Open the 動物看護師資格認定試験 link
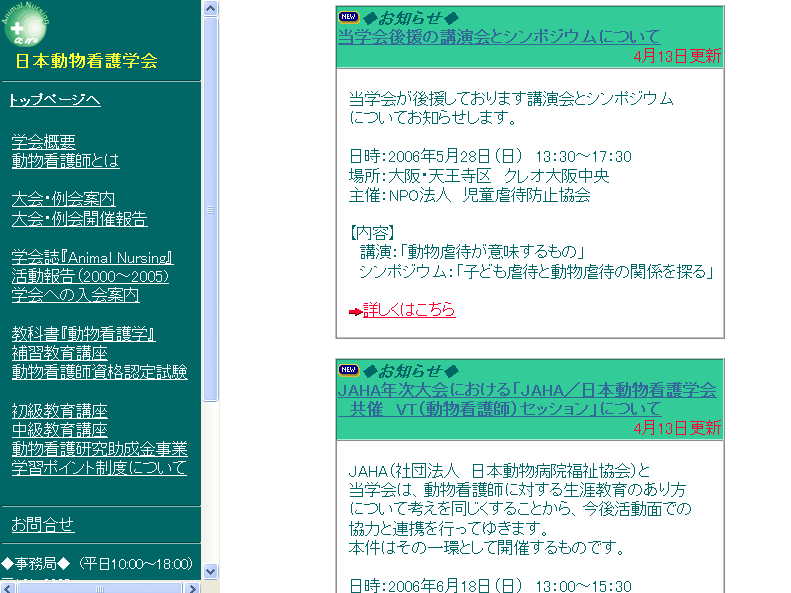791x593 pixels. click(x=99, y=372)
